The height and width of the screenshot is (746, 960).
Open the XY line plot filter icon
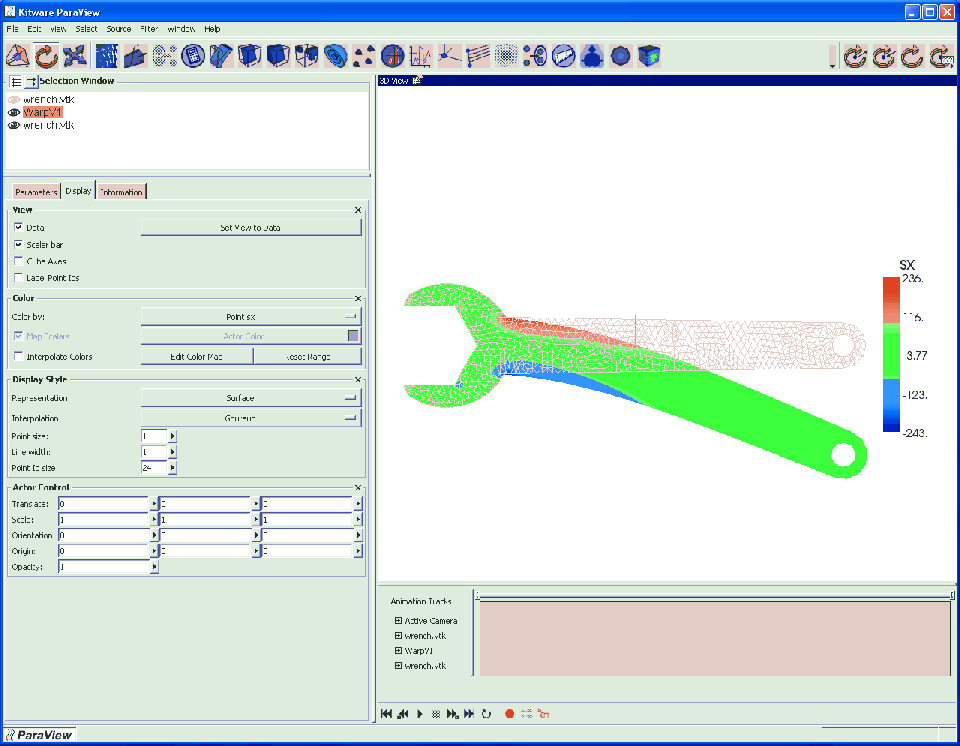[x=421, y=56]
